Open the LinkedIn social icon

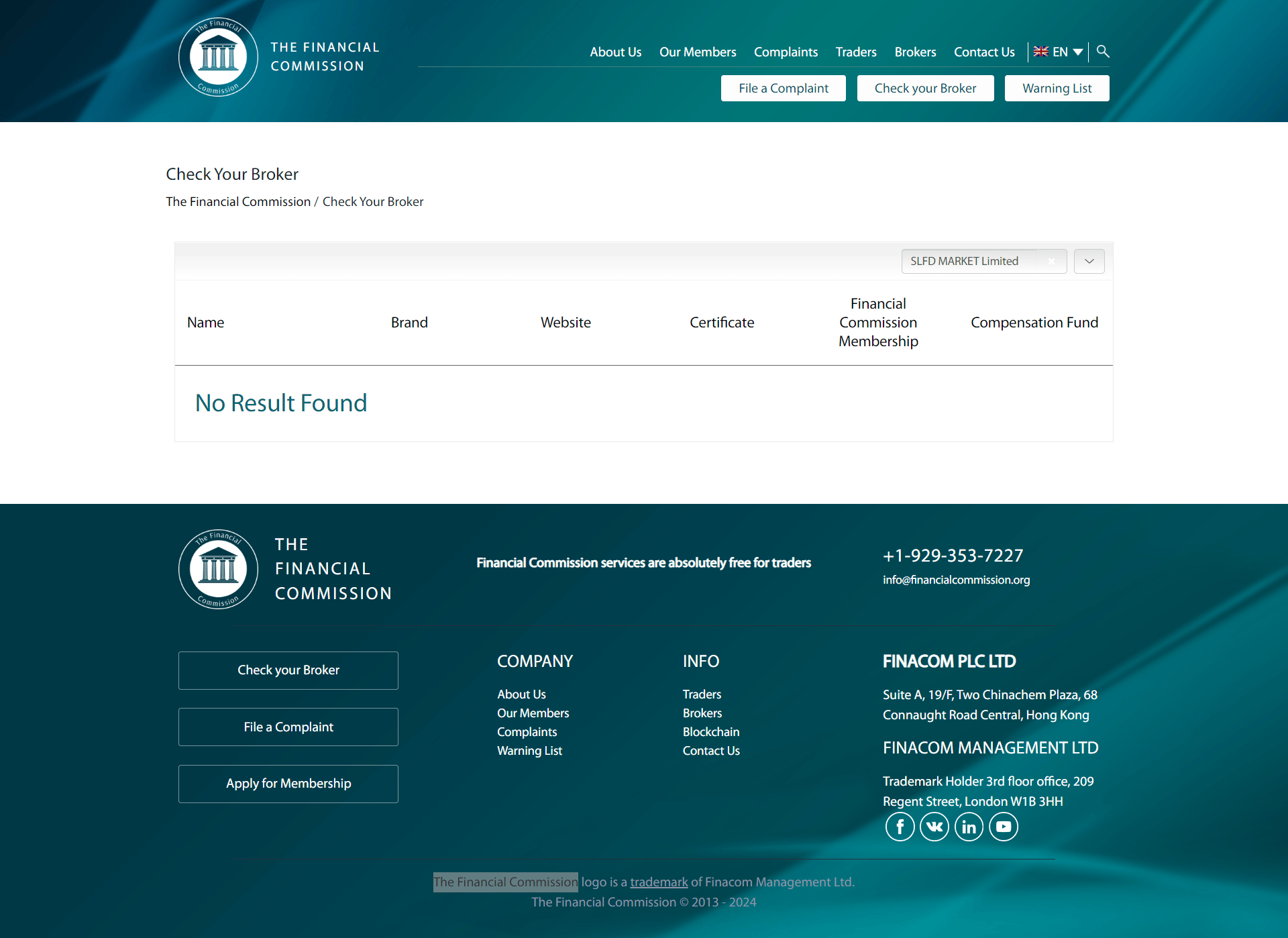click(x=969, y=827)
